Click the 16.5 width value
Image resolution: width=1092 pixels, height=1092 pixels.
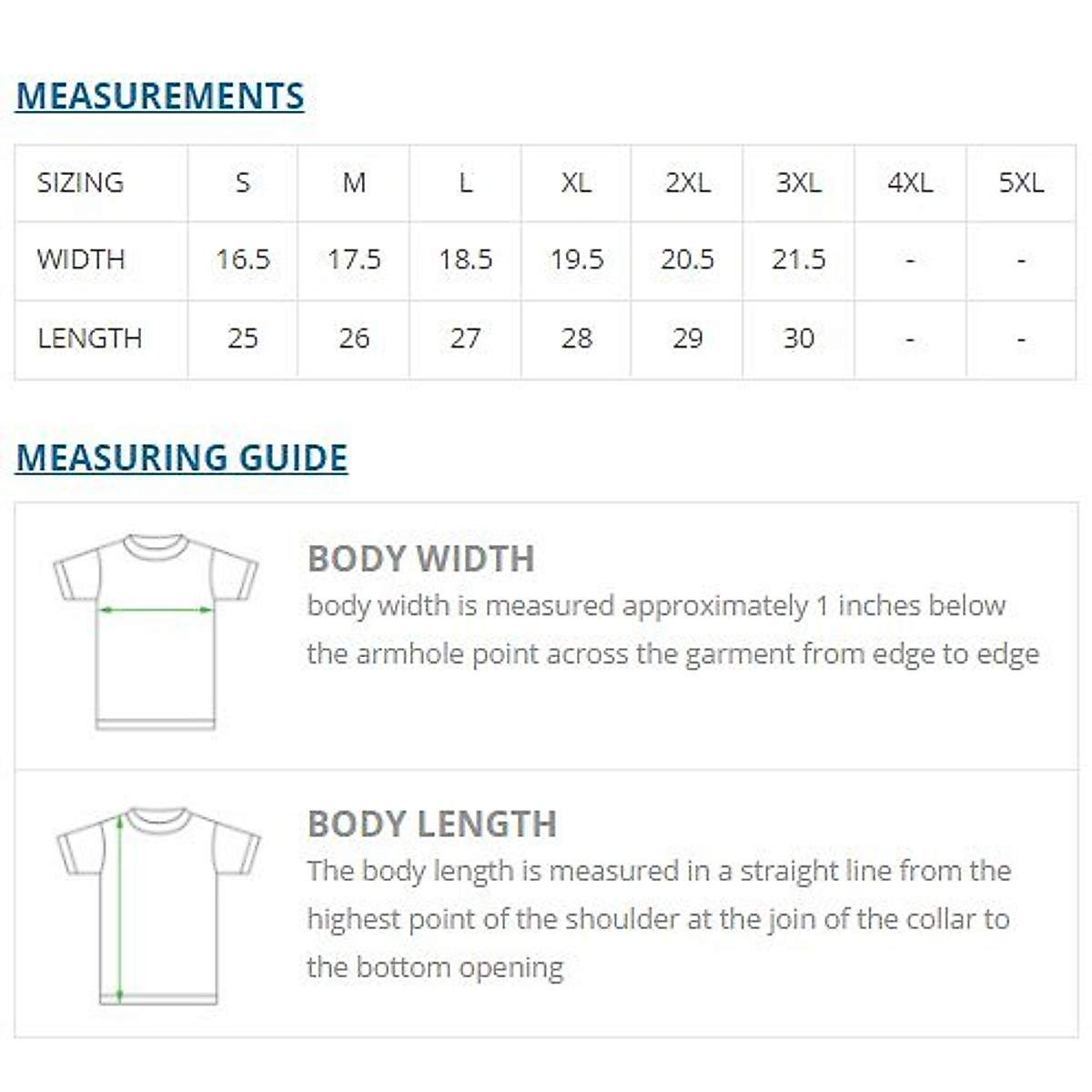[243, 259]
